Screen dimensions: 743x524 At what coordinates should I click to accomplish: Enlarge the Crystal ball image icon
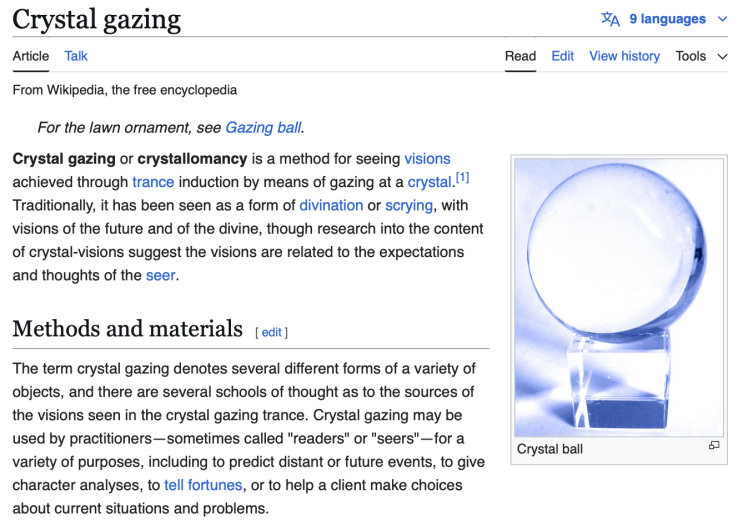click(x=714, y=445)
